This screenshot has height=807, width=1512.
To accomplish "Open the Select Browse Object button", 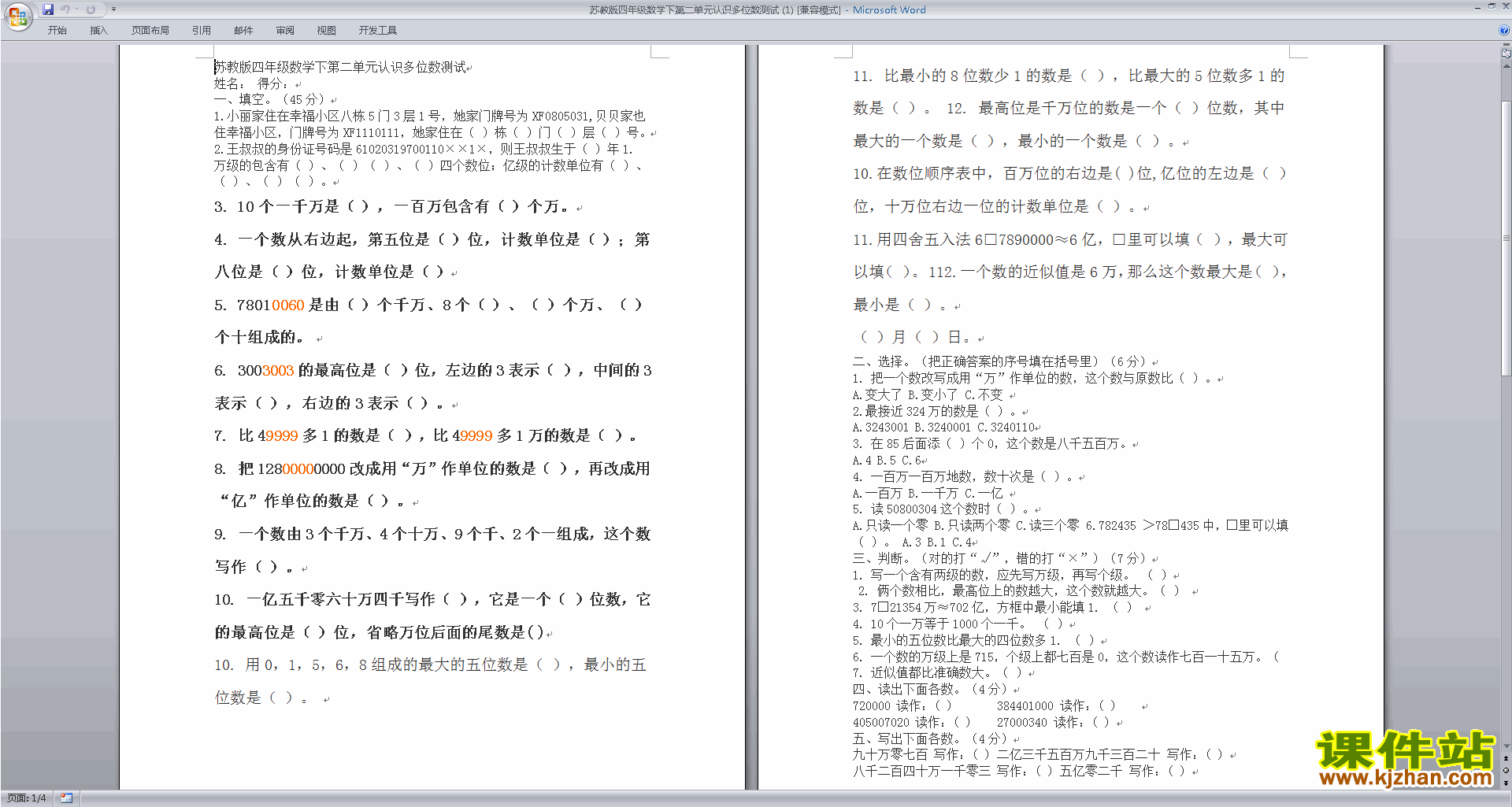I will coord(1506,771).
